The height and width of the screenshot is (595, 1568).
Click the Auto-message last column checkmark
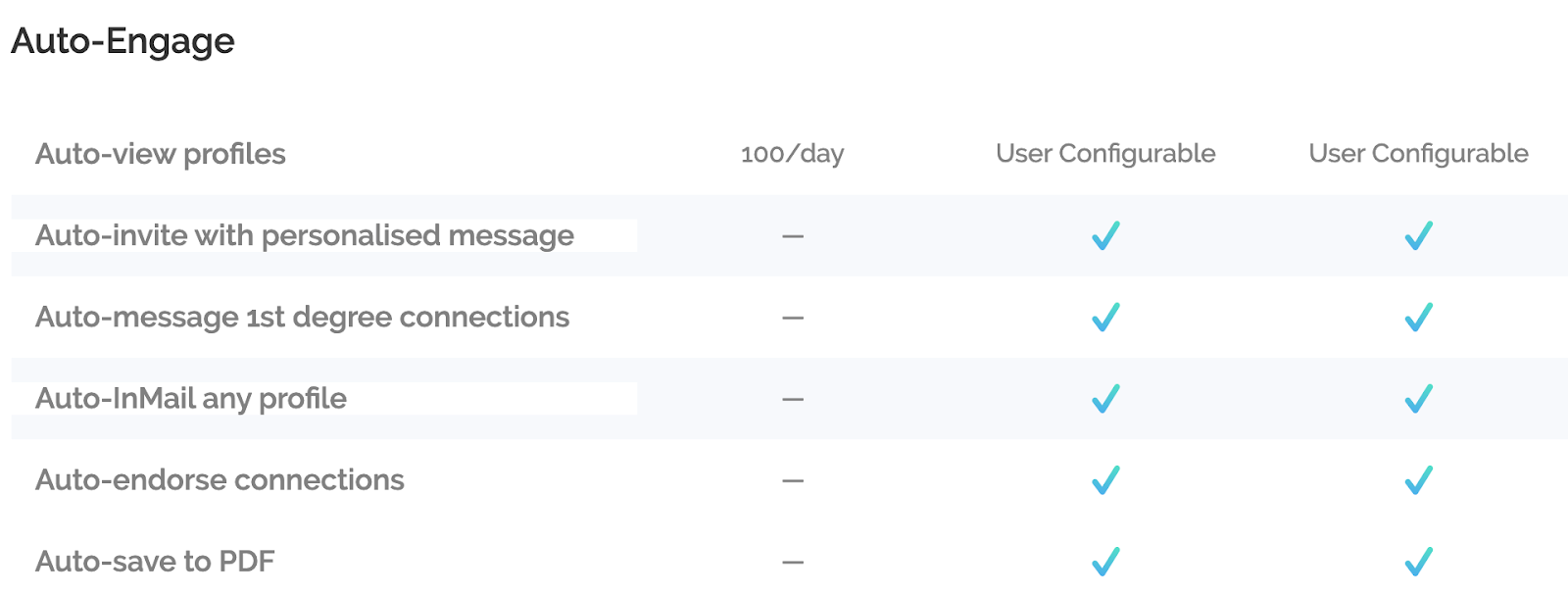point(1418,317)
